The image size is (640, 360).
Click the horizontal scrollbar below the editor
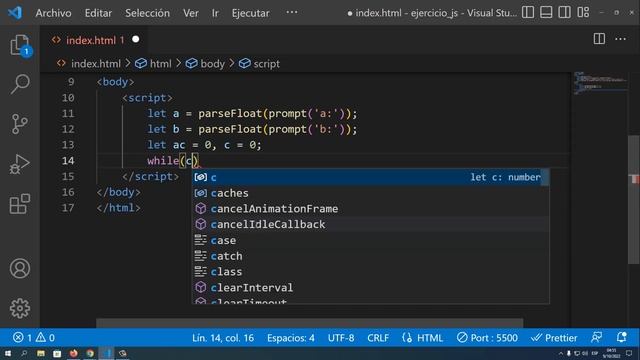click(x=309, y=323)
